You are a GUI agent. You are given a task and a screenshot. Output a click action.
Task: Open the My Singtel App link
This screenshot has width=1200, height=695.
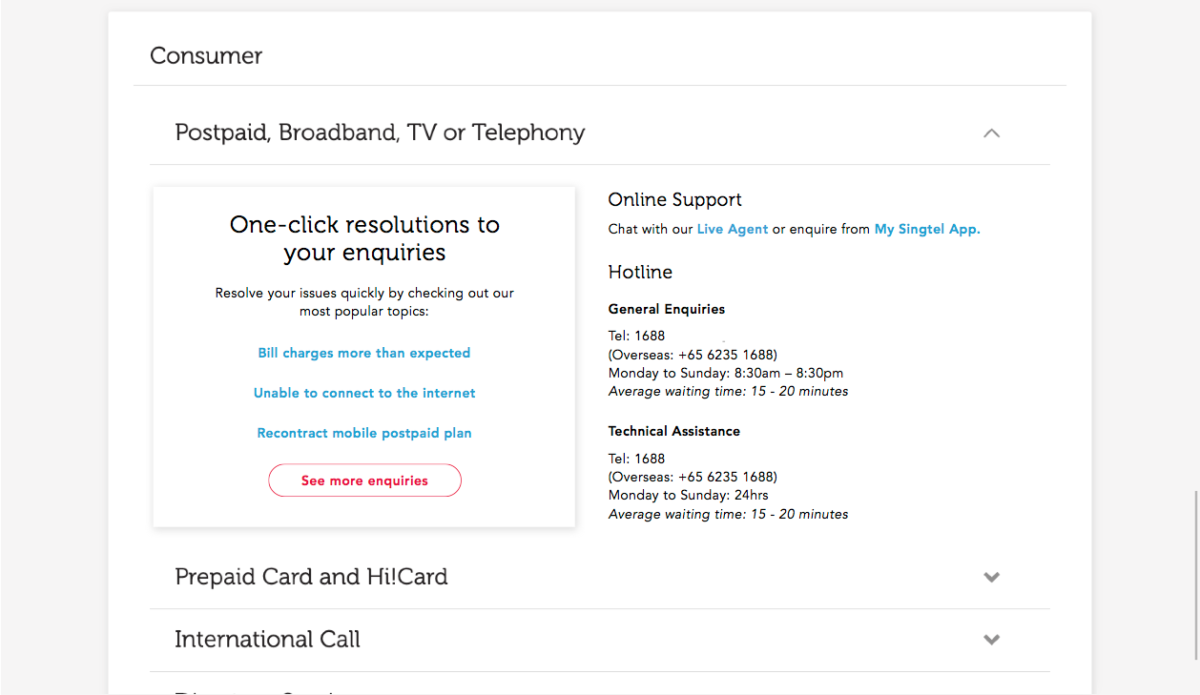coord(927,229)
